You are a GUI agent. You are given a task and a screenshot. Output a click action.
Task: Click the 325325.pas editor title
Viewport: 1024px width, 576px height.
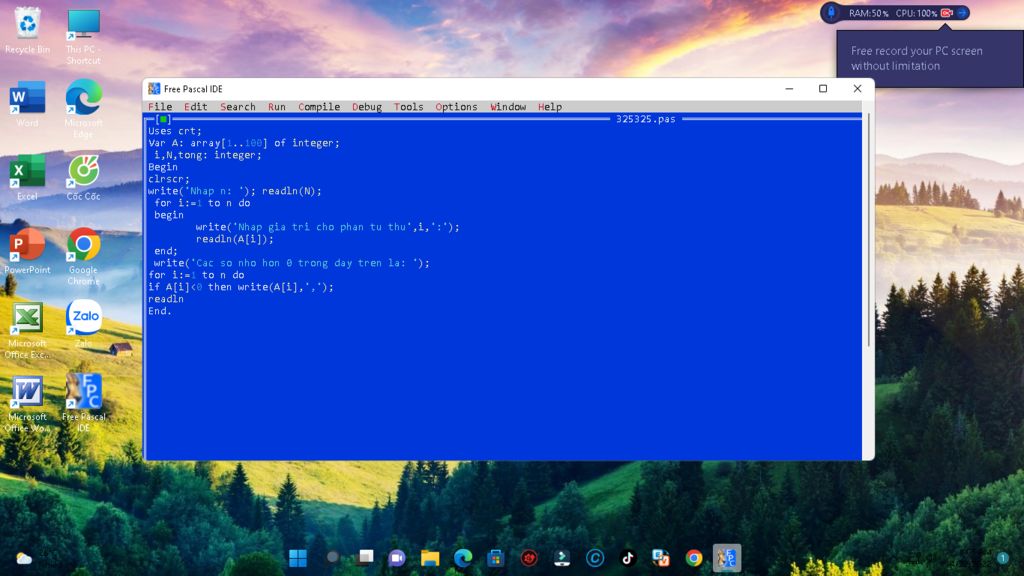click(645, 119)
